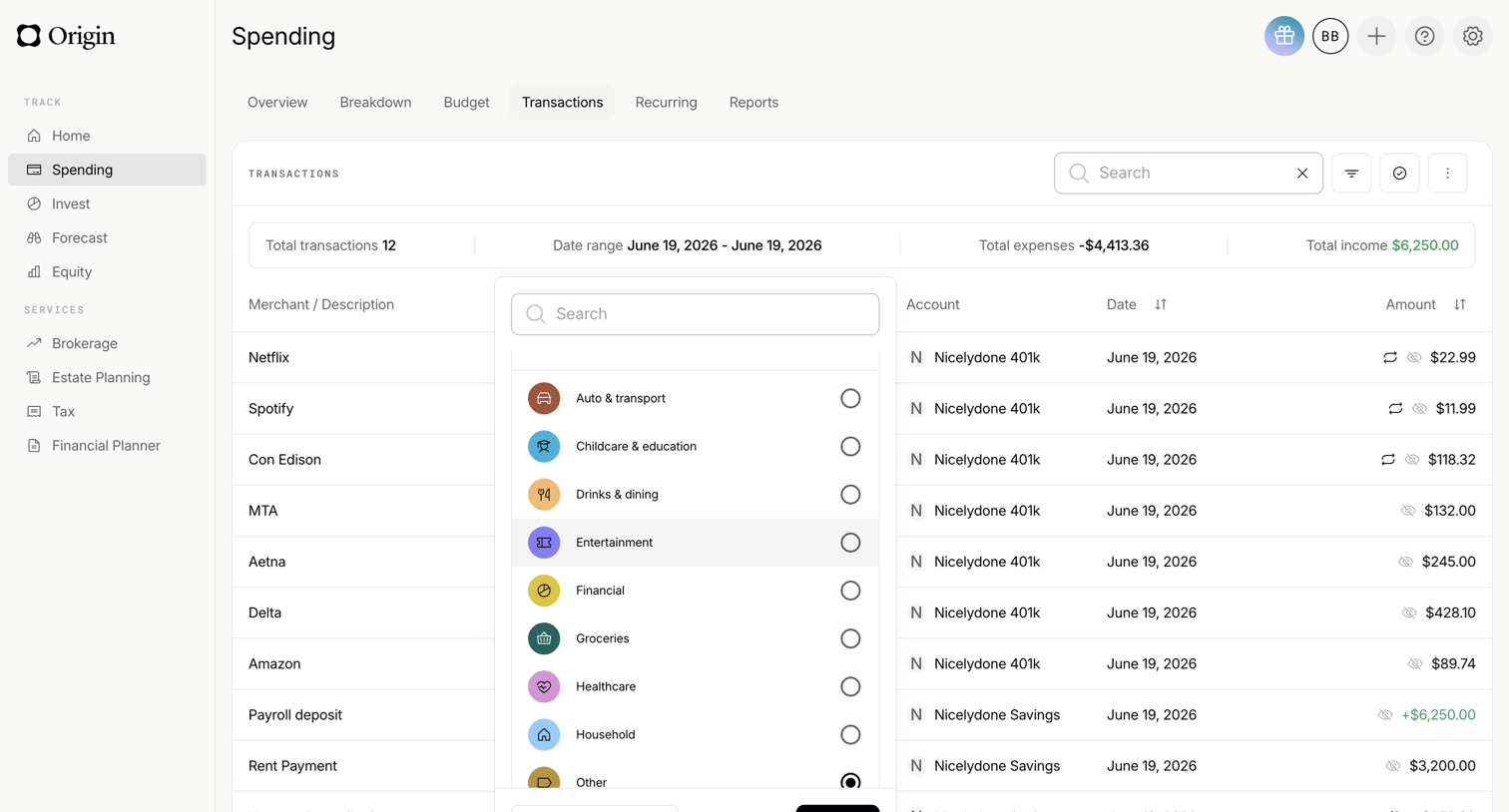Sort transactions by Amount arrows
The width and height of the screenshot is (1509, 812).
pos(1460,304)
